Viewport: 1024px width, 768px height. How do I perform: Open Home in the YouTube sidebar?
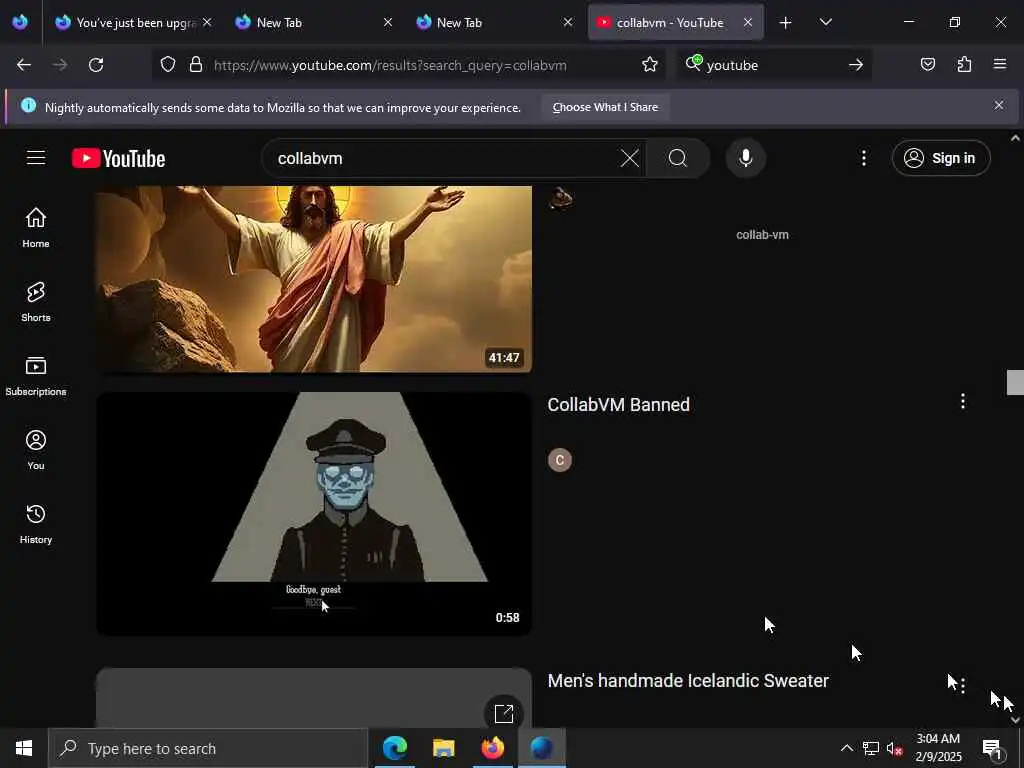pos(36,227)
